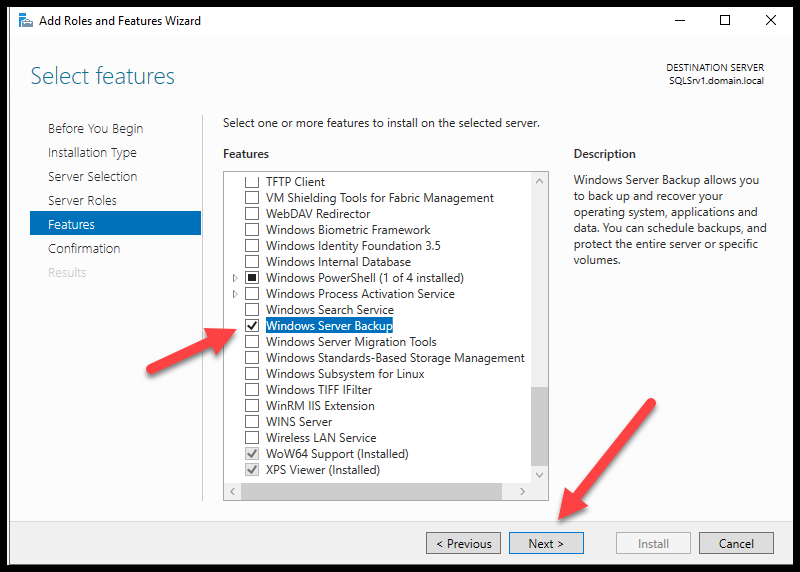
Task: Click the Windows Internal Database label
Action: [338, 262]
